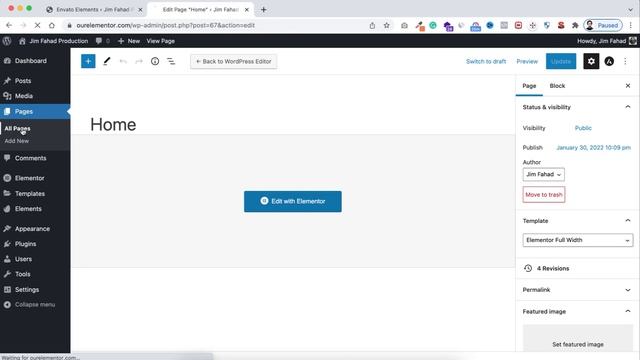Open the List View icon
Viewport: 640px width, 360px height.
pos(171,61)
